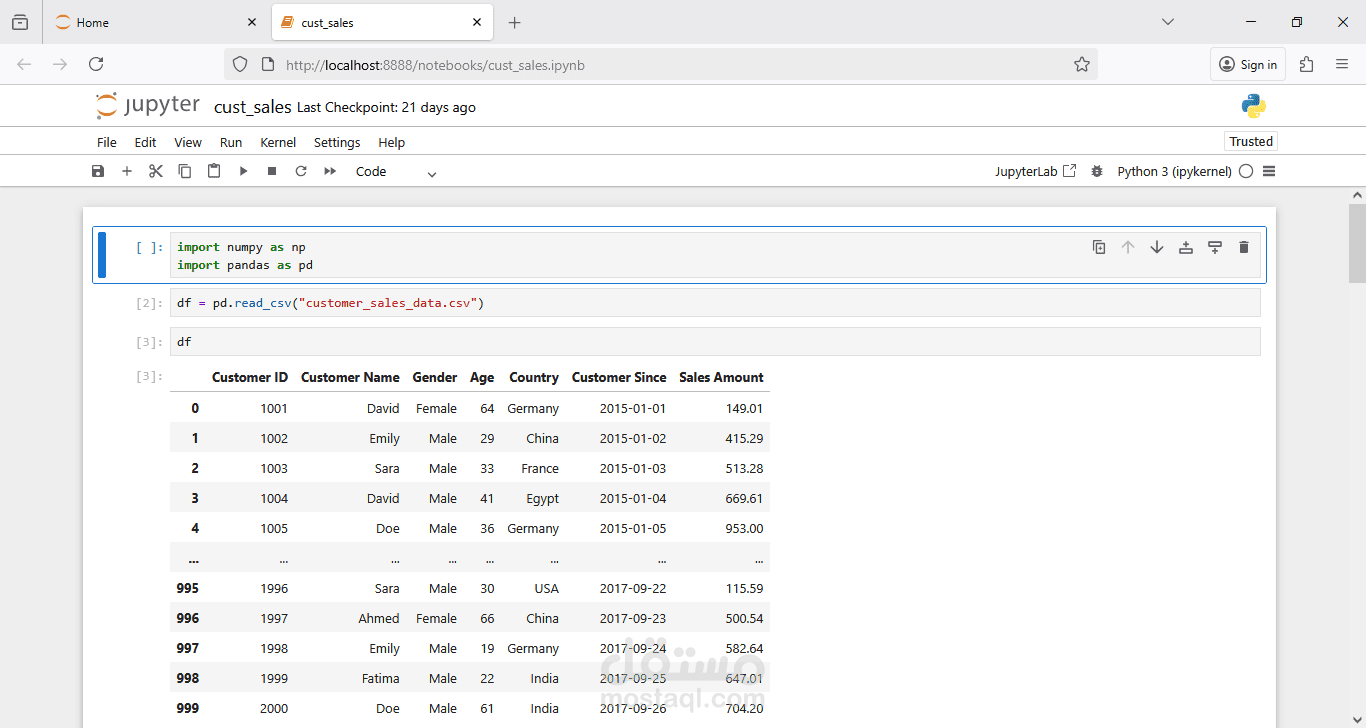Paste cell from the clipboard icon

tap(214, 171)
